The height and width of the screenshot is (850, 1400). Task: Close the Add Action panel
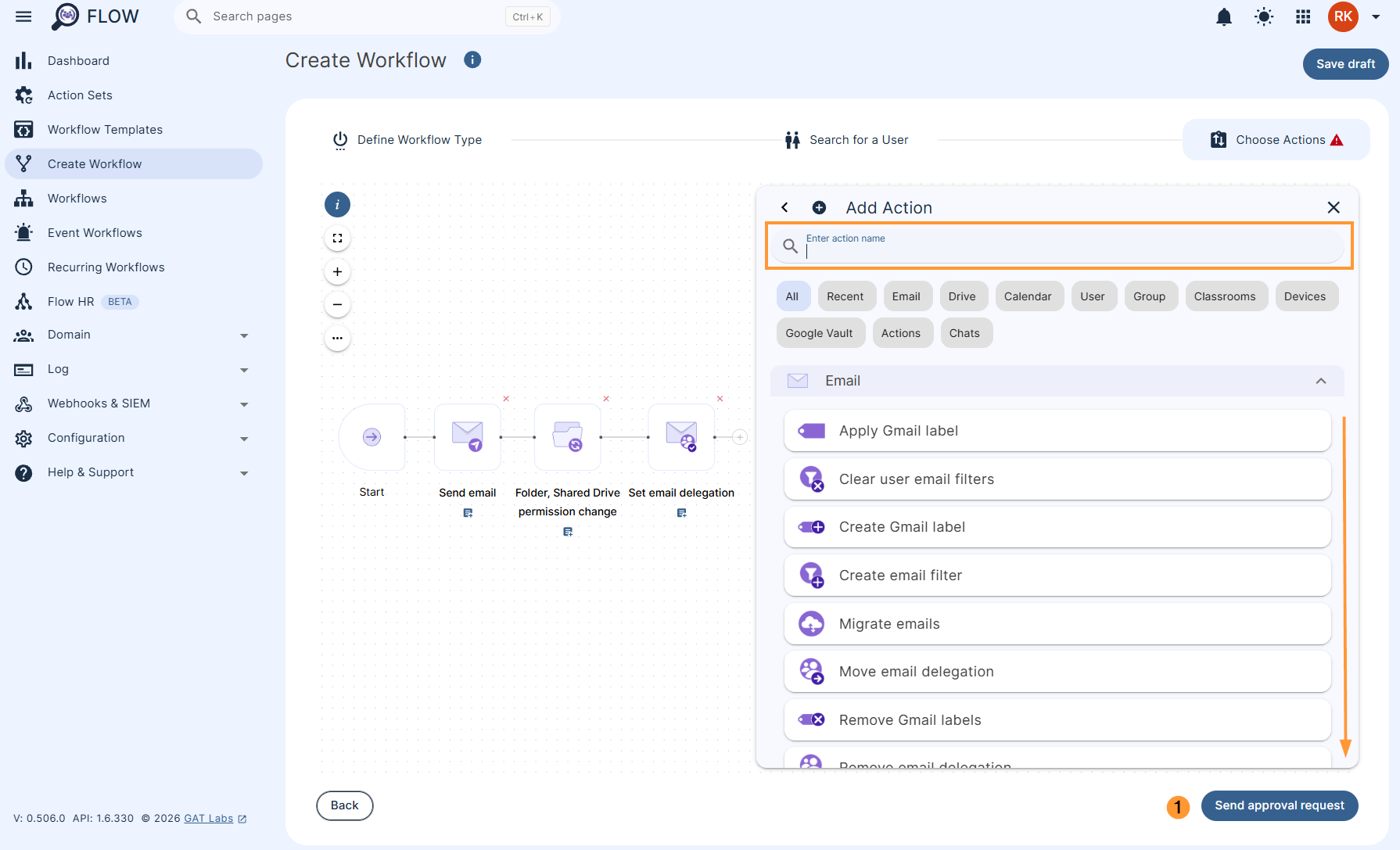(1334, 207)
